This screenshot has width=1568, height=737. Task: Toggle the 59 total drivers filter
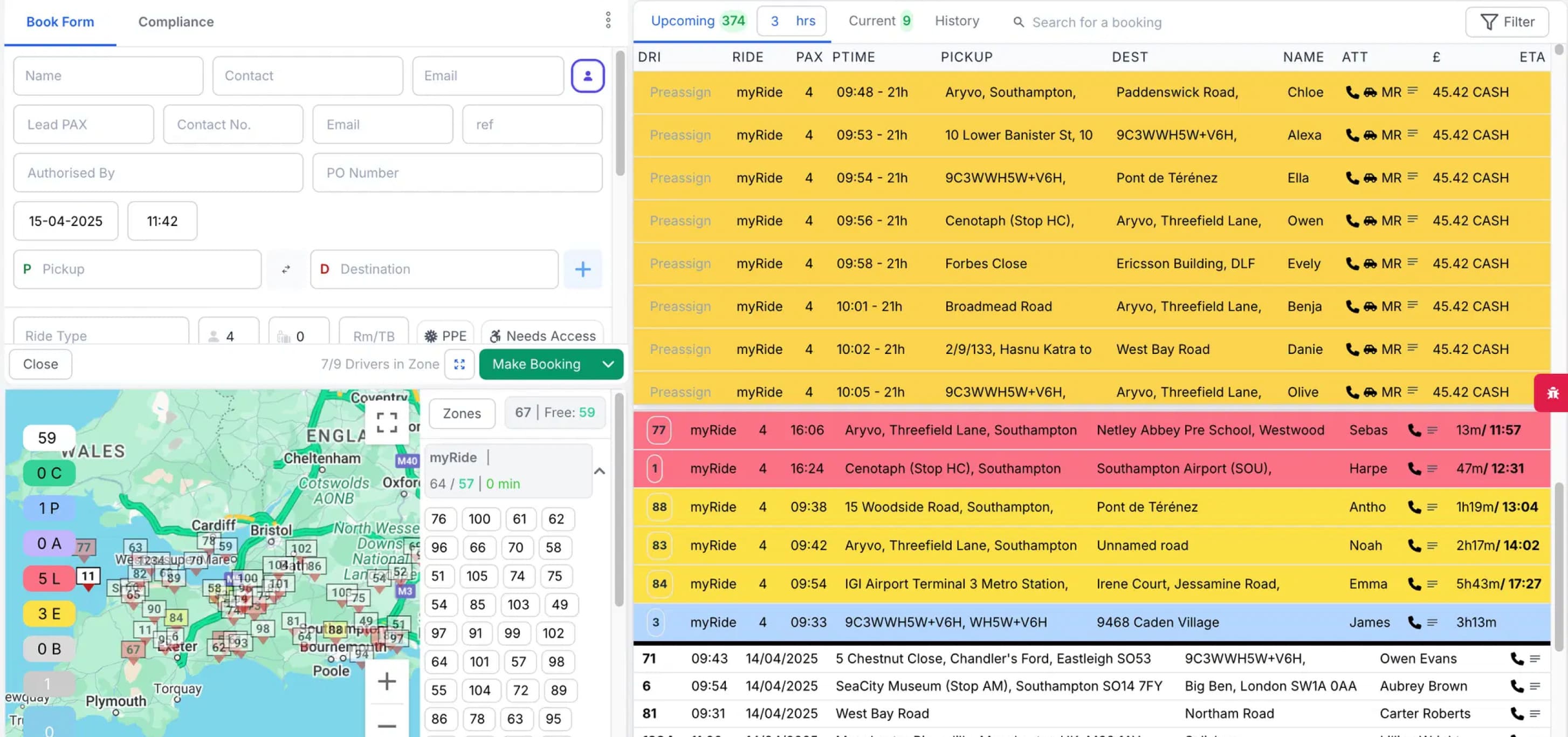point(49,438)
